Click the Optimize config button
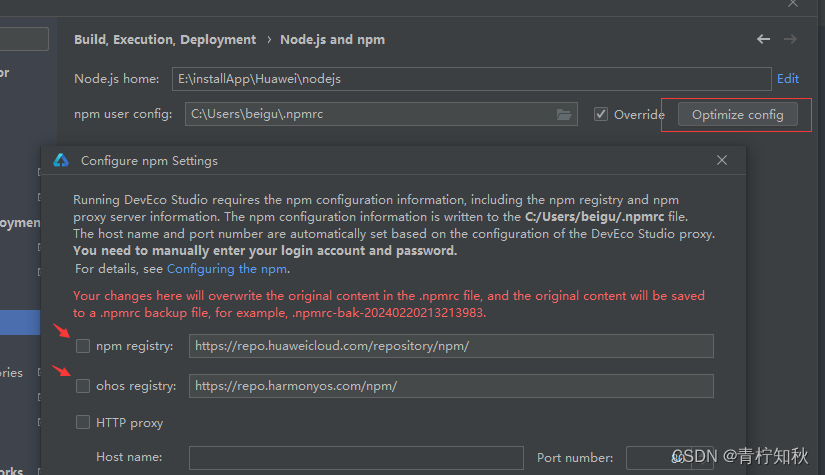This screenshot has width=825, height=475. tap(738, 115)
